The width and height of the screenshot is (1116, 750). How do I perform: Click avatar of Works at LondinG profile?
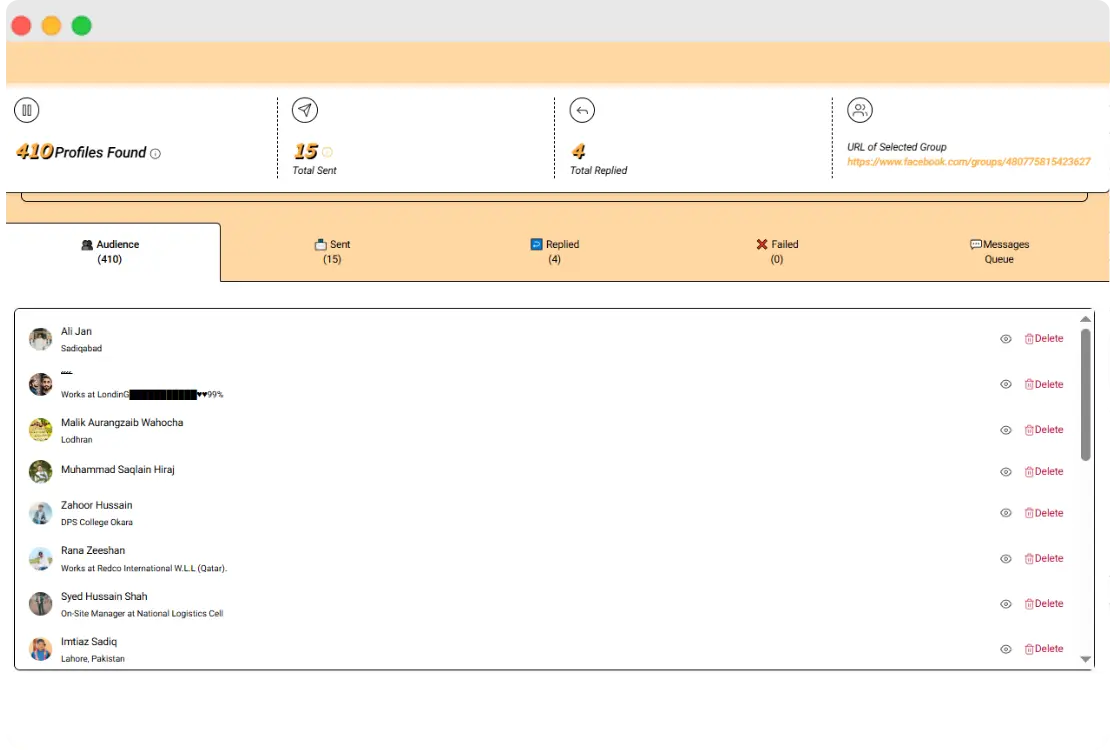pyautogui.click(x=41, y=385)
